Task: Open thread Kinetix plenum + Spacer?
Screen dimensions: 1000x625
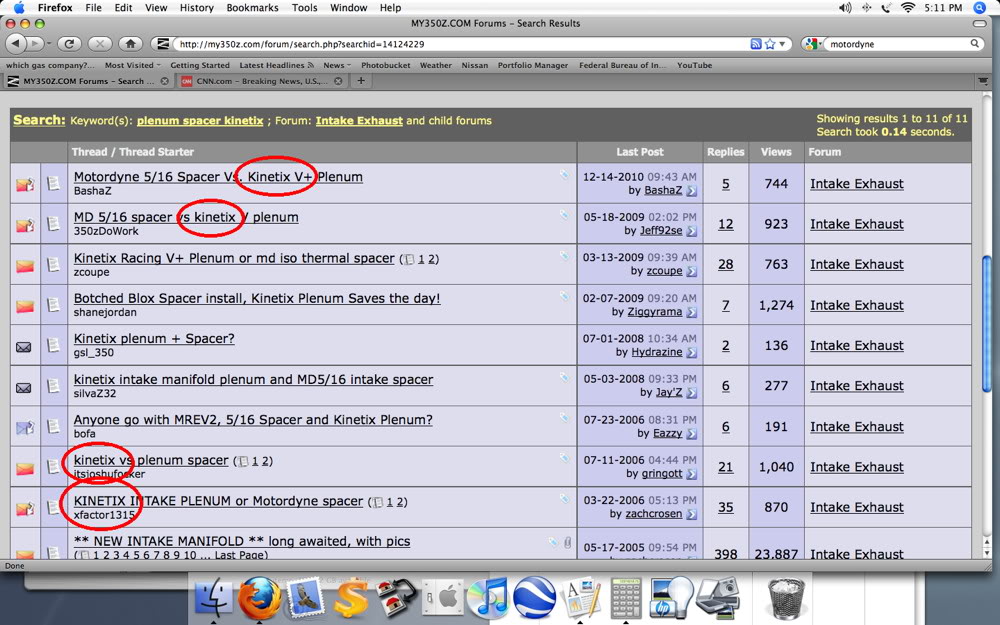Action: pos(154,338)
